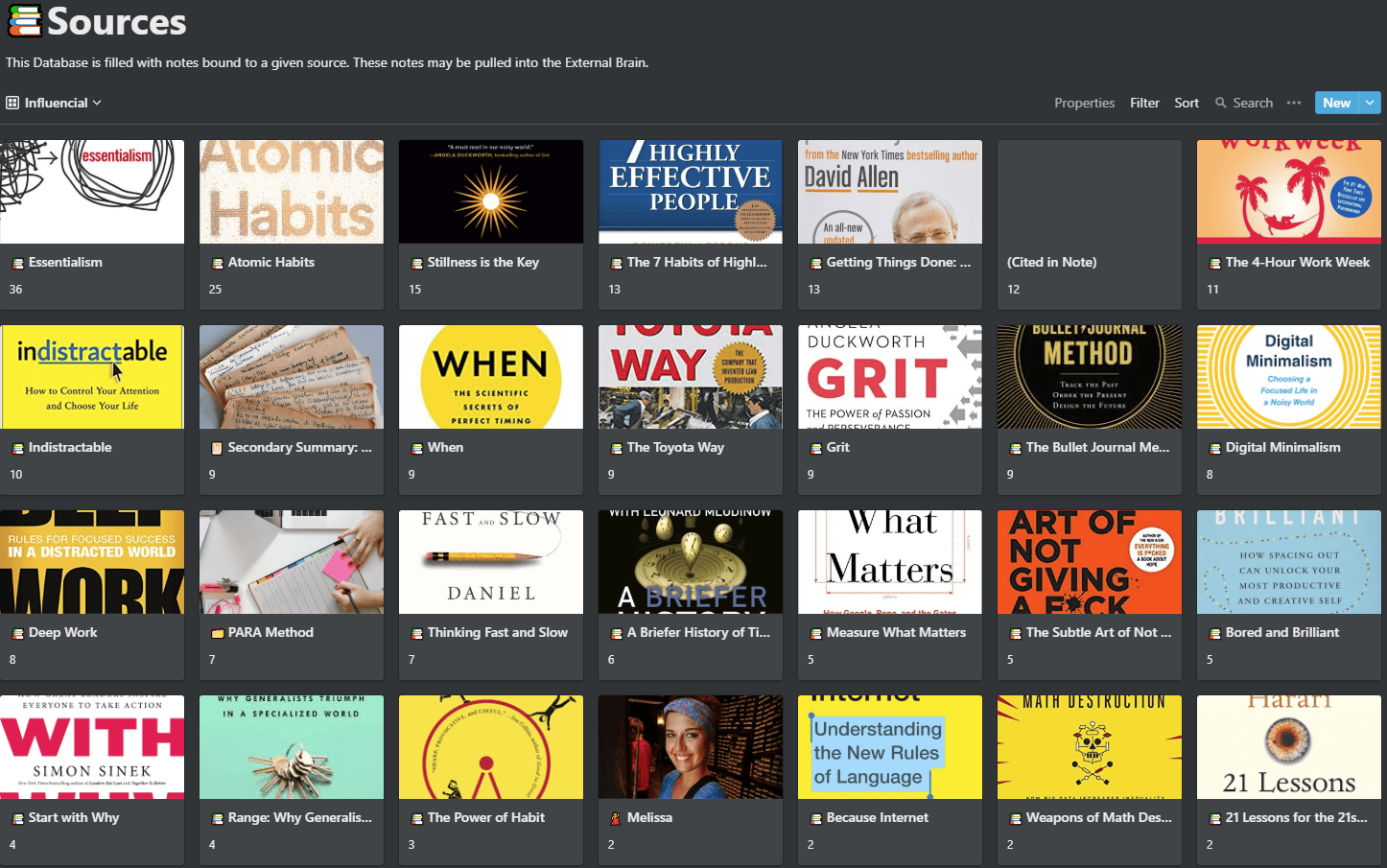Click the Search input field
Viewport: 1387px width, 868px height.
tap(1253, 103)
